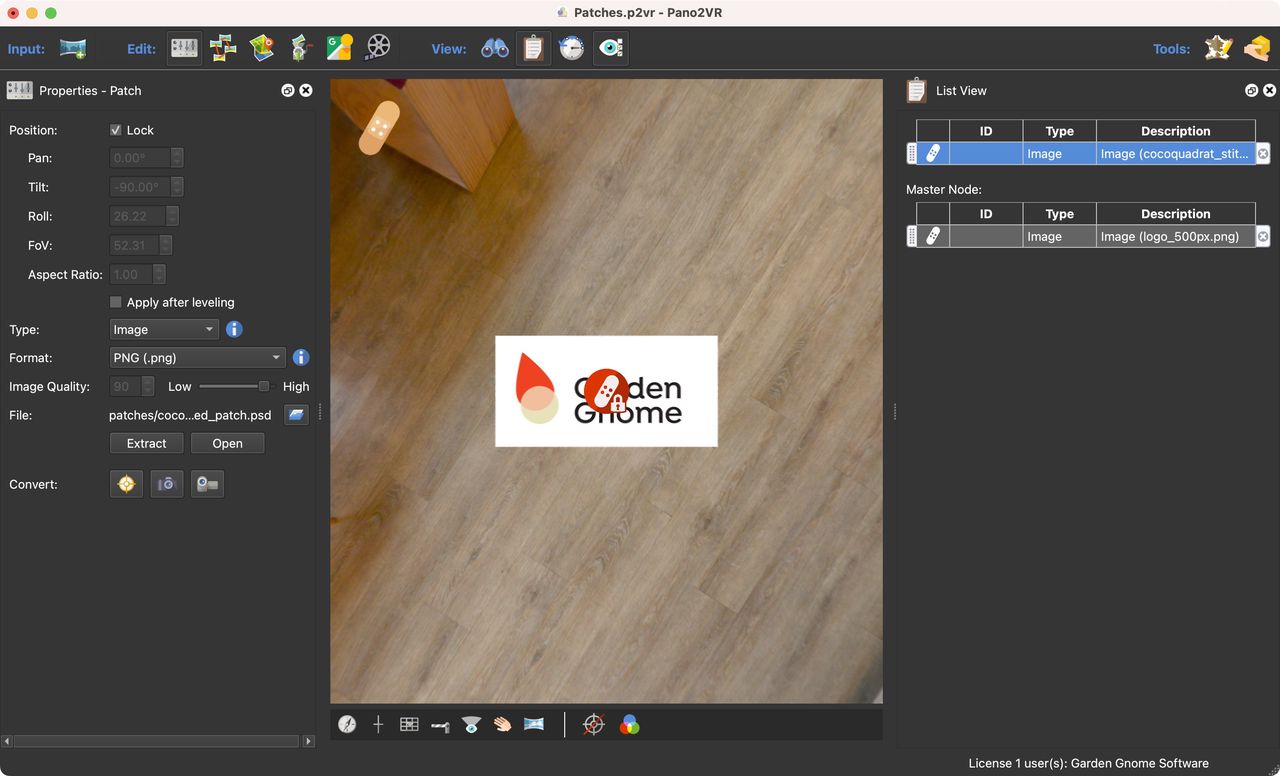The height and width of the screenshot is (776, 1280).
Task: Click the binoculars Viewer icon
Action: point(494,47)
